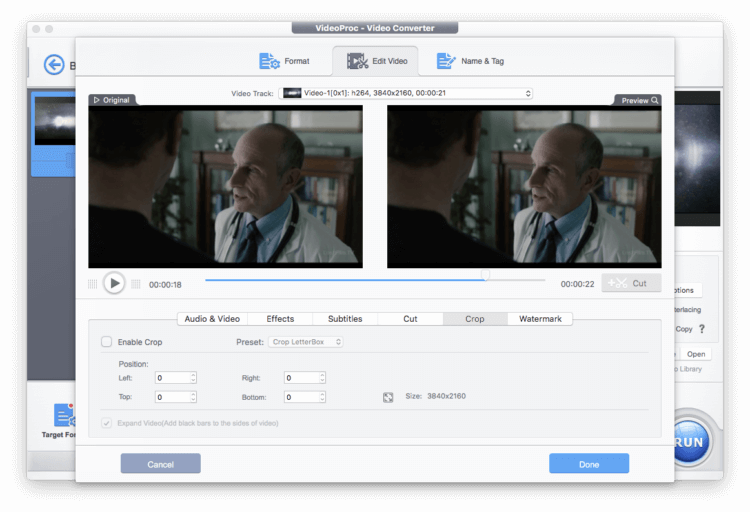
Task: Select the Crop tab
Action: tap(475, 319)
